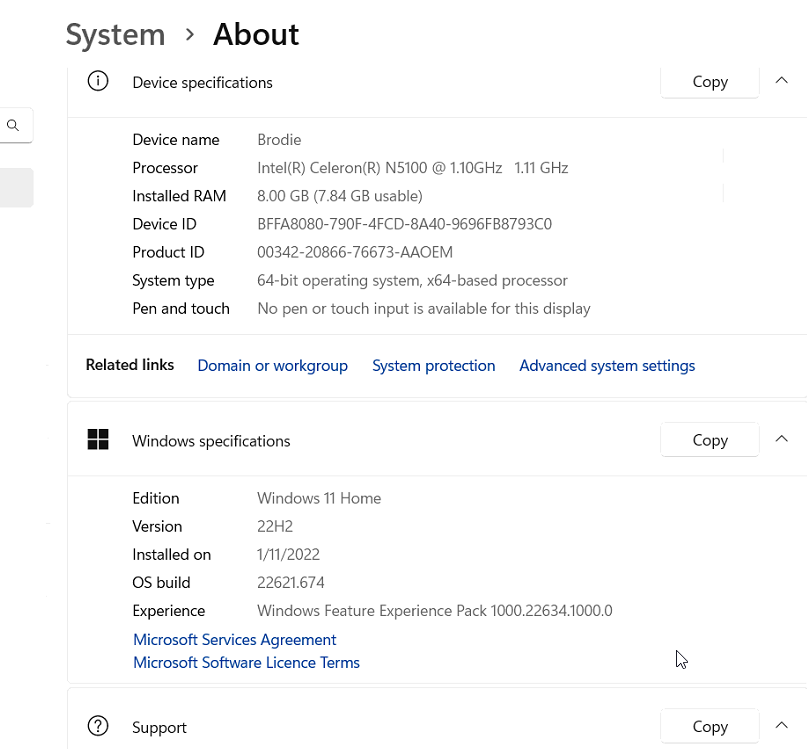Screen dimensions: 807x749
Task: Select the 8.00 GB installed RAM value
Action: click(340, 196)
